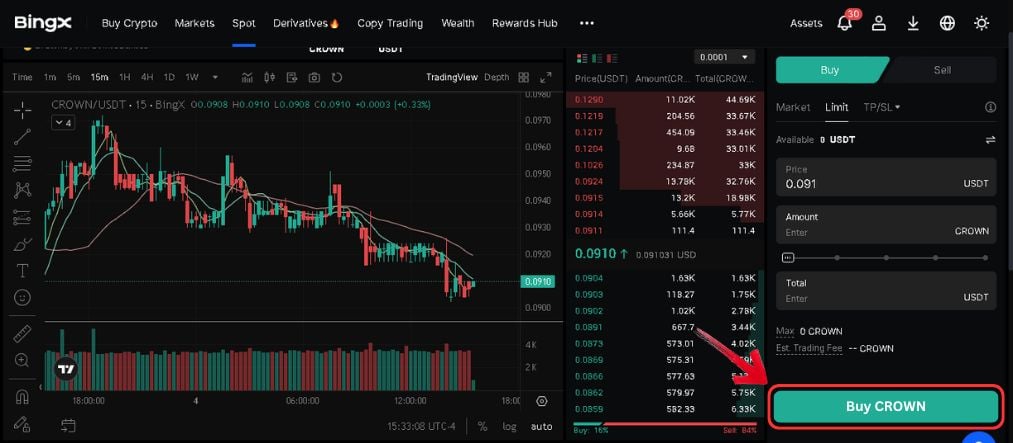Viewport: 1013px width, 443px height.
Task: Open the Markets menu
Action: coord(194,23)
